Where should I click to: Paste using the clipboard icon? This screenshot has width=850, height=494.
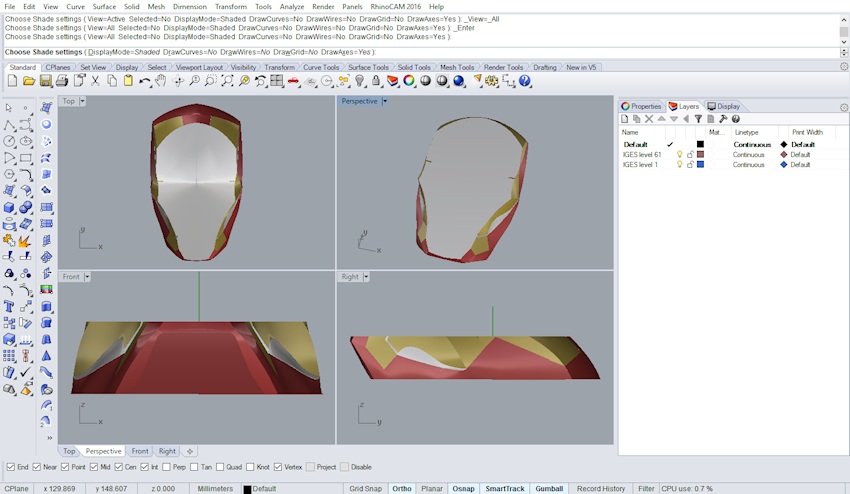pos(128,81)
